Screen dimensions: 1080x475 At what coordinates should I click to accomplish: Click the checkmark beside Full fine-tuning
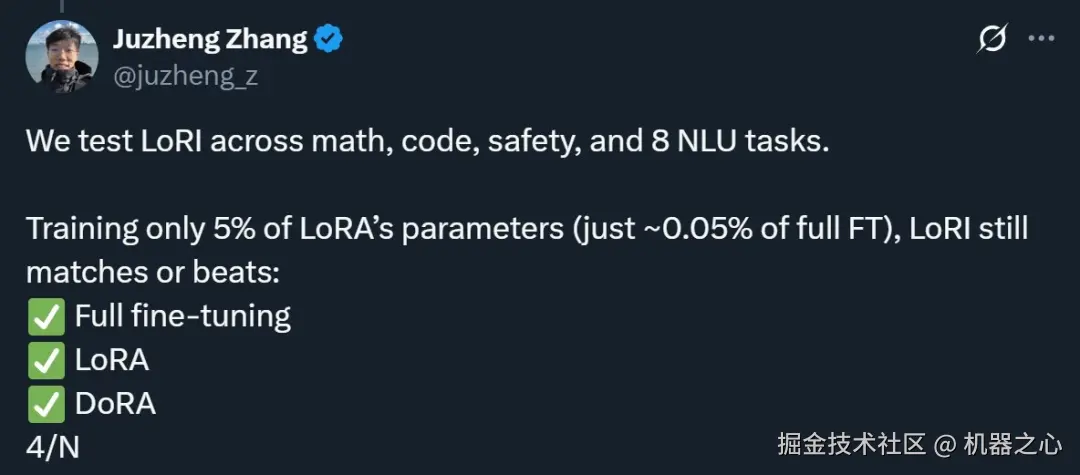[x=45, y=317]
